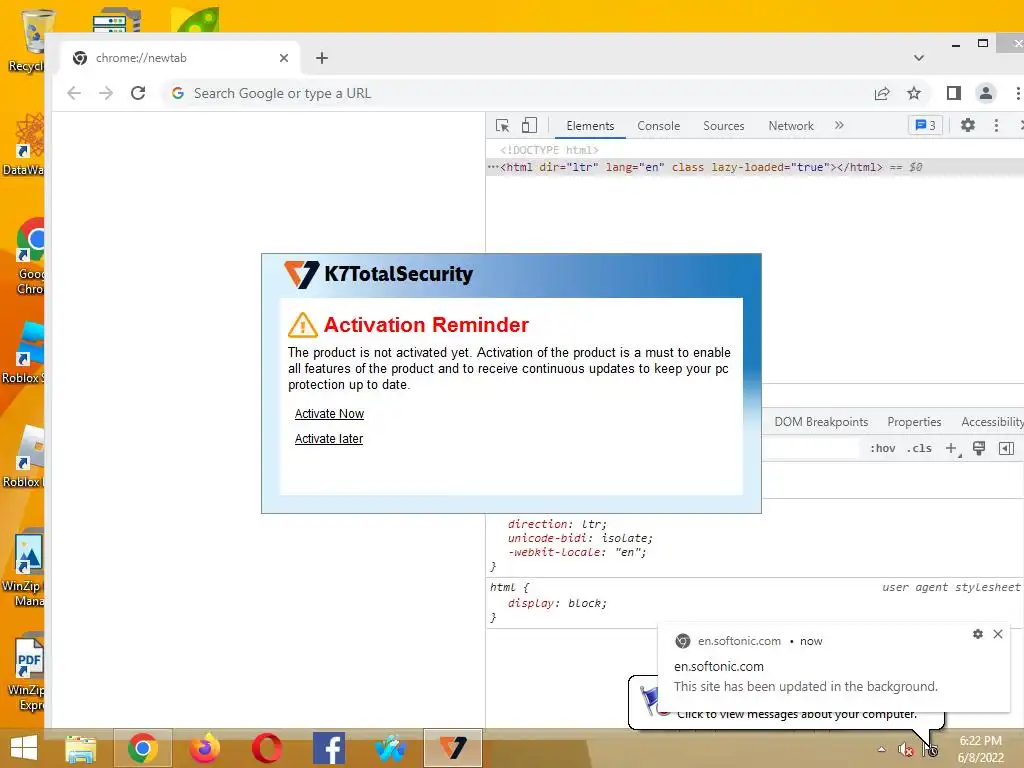The width and height of the screenshot is (1024, 768).
Task: Expand more DevTools tabs chevron
Action: (839, 125)
